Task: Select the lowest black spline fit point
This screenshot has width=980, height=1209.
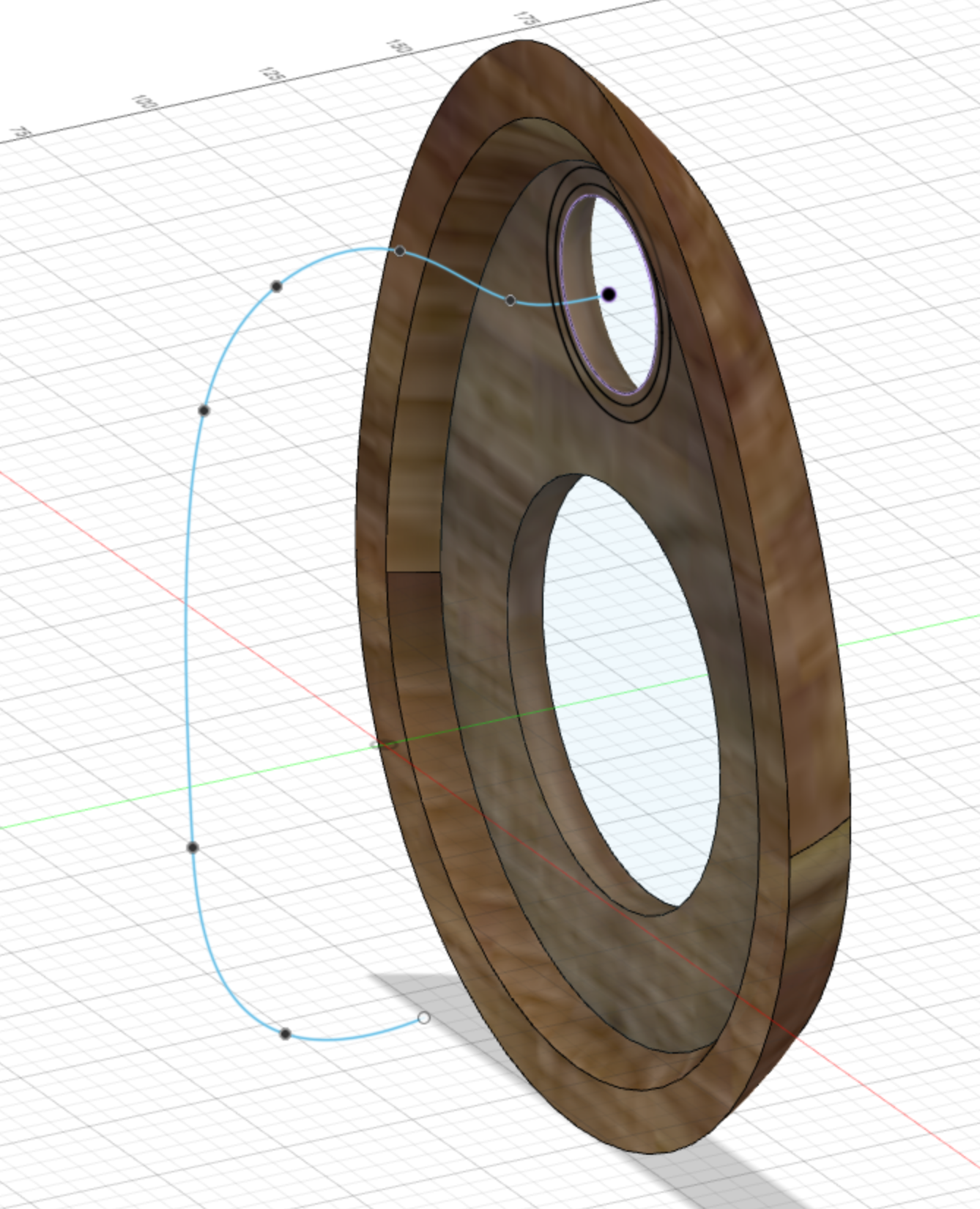Action: click(286, 1034)
